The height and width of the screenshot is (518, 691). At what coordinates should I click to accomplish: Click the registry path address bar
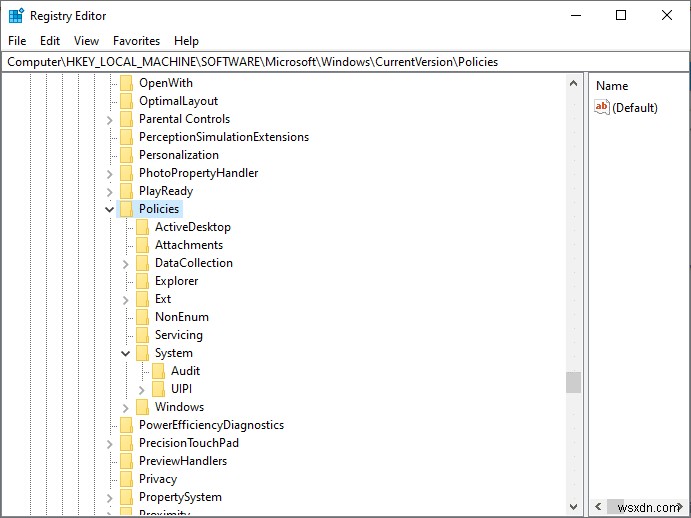pos(345,62)
